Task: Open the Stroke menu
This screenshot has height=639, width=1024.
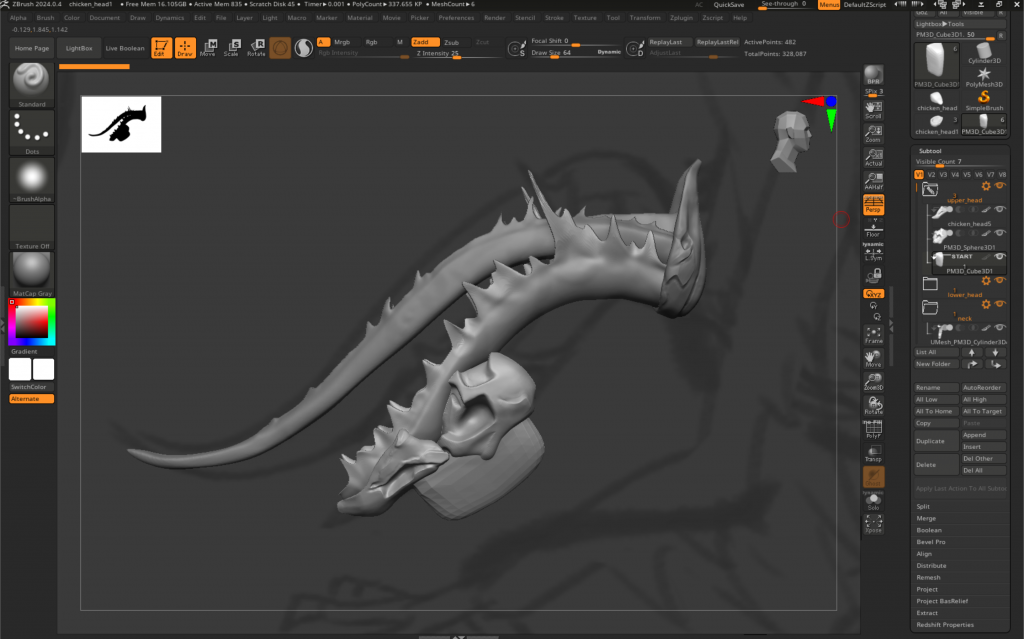Action: [554, 18]
